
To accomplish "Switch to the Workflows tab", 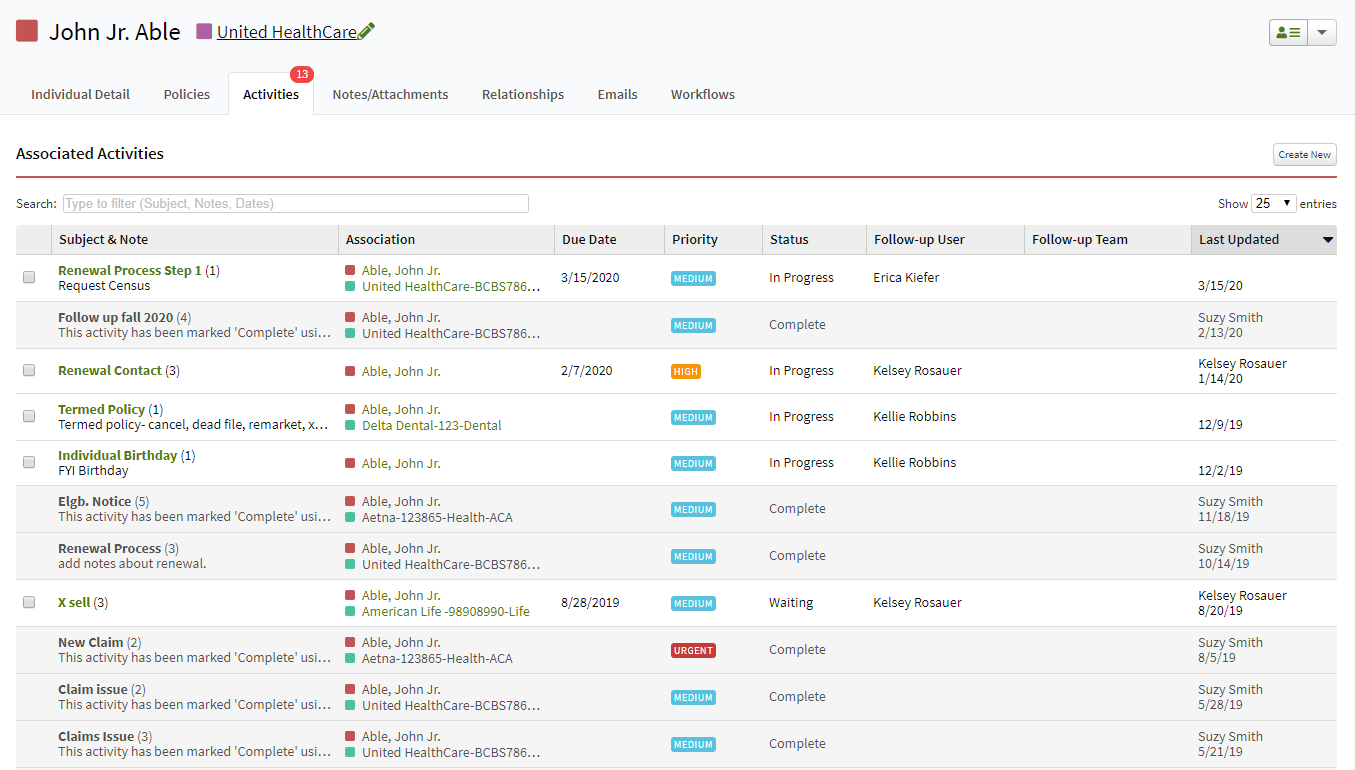I will coord(703,94).
